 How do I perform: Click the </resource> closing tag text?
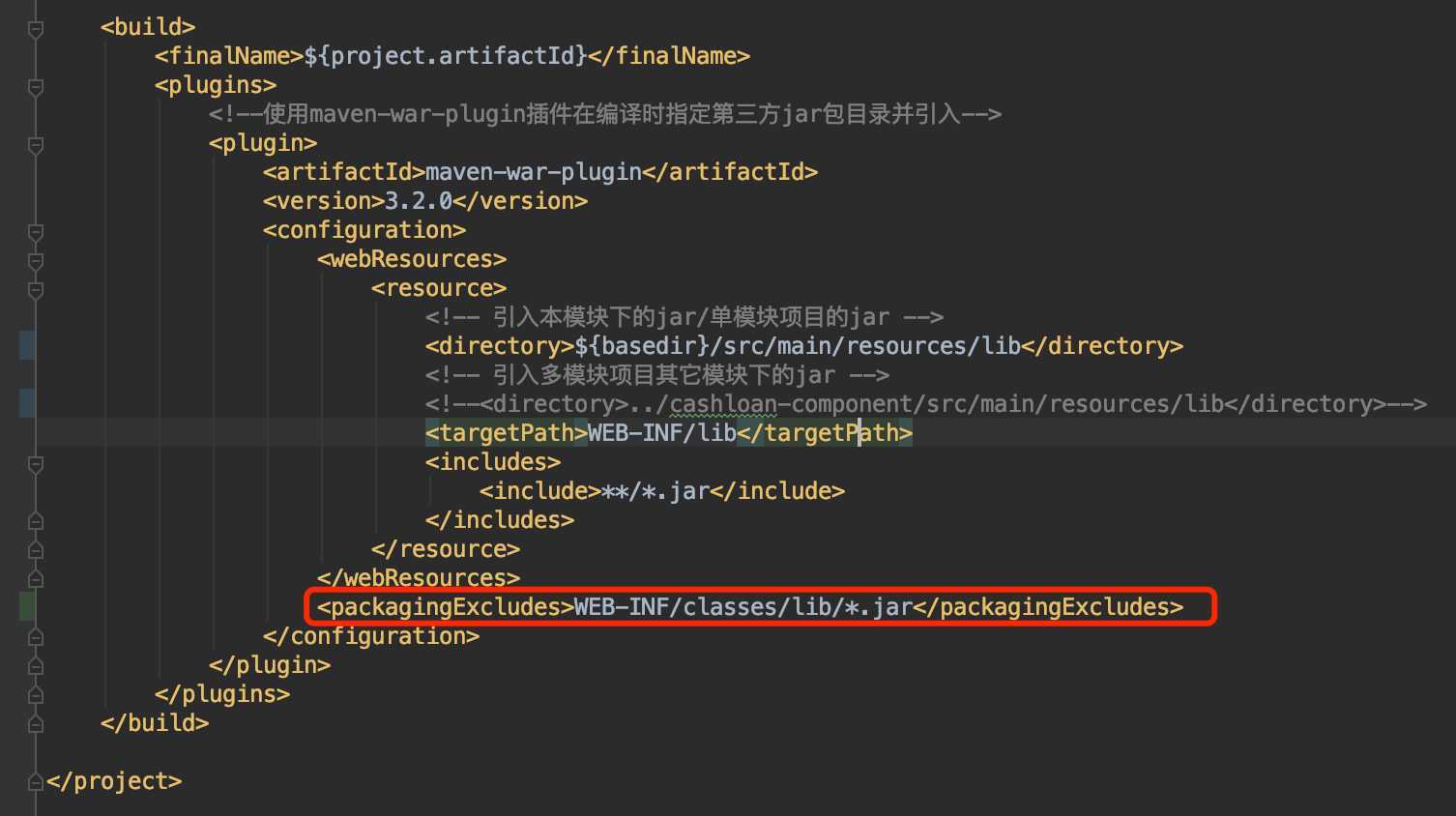(446, 549)
